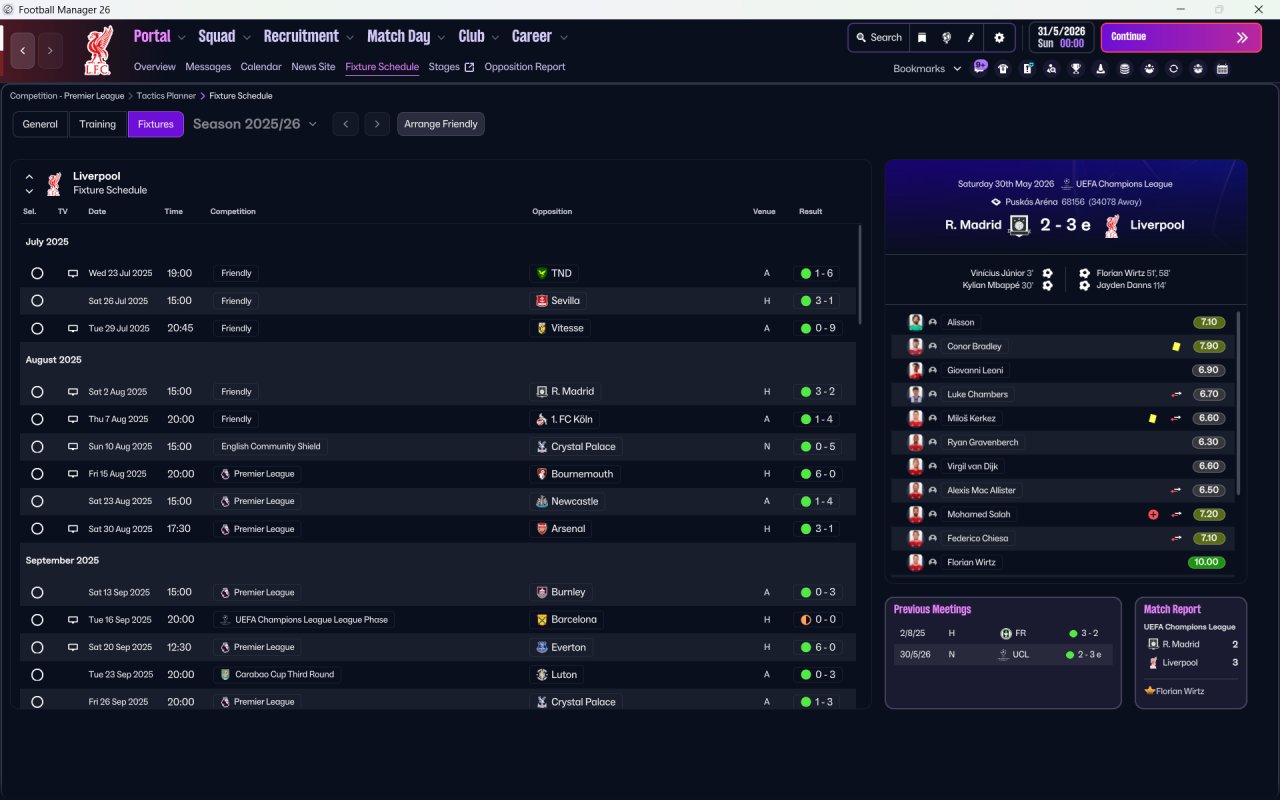Open the Bookmarks dropdown
The image size is (1280, 800).
(x=927, y=69)
